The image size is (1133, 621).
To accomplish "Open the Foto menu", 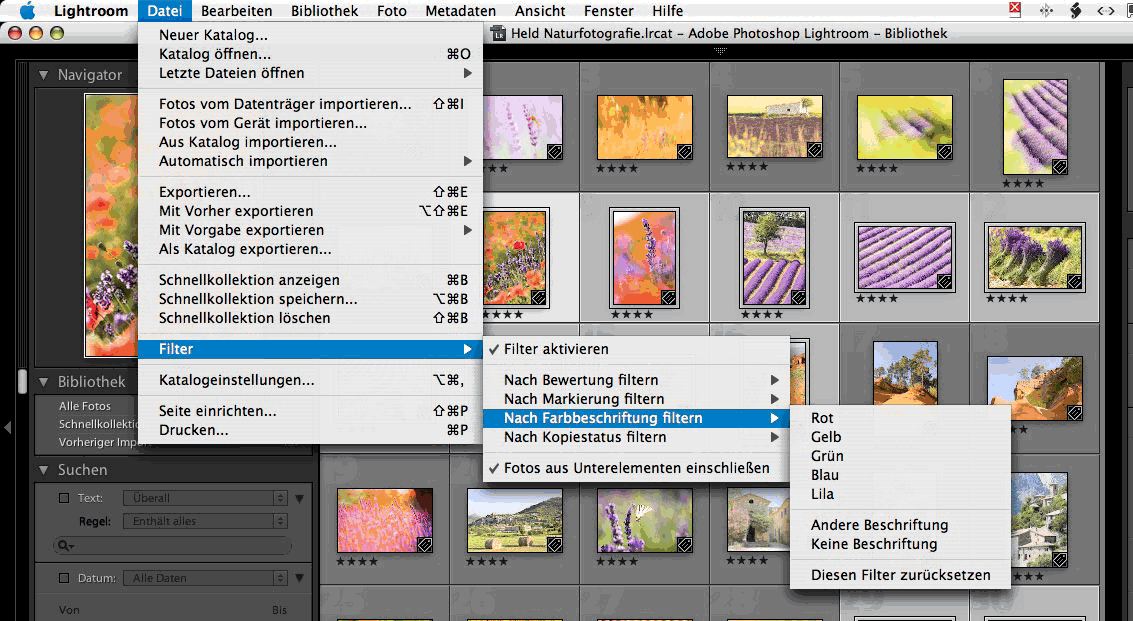I will 392,11.
